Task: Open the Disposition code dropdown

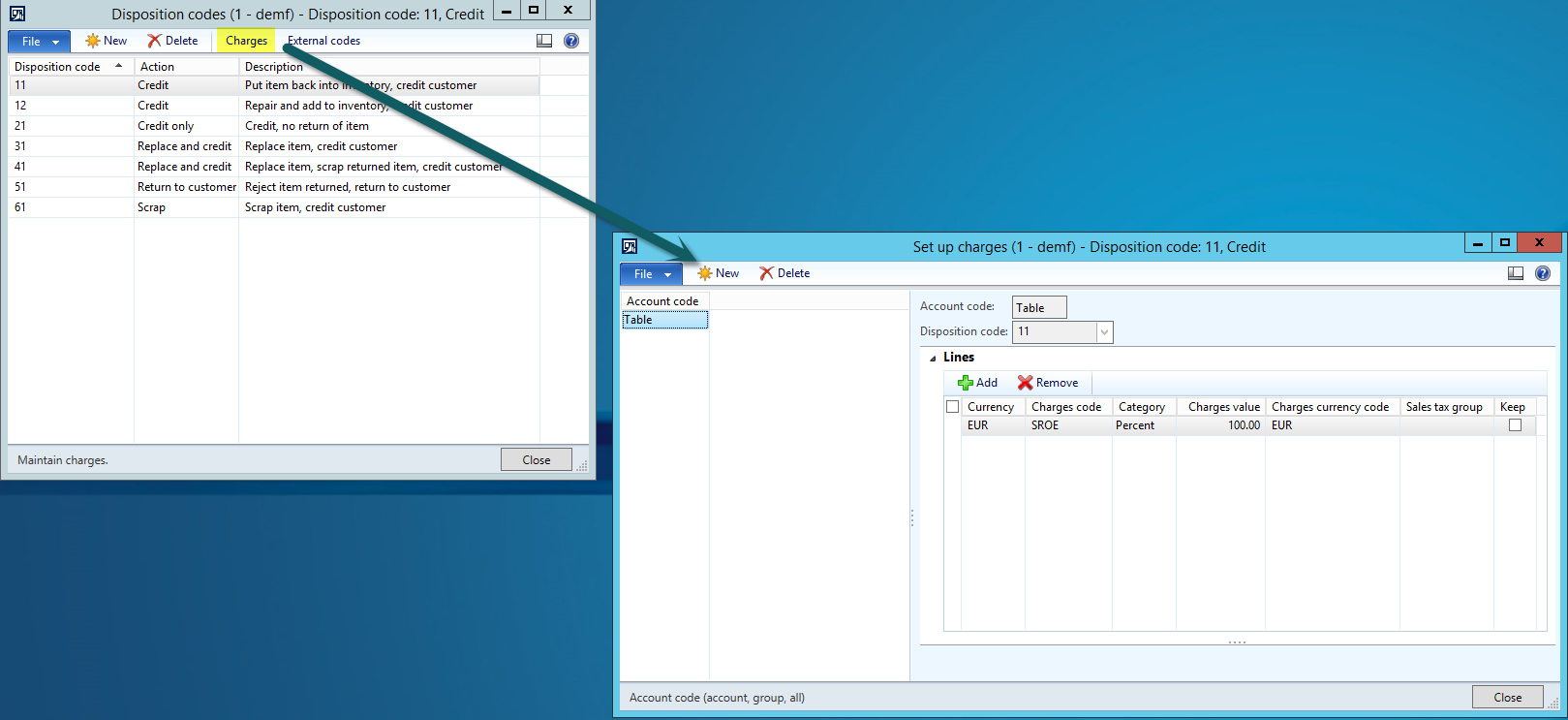Action: pos(1103,332)
